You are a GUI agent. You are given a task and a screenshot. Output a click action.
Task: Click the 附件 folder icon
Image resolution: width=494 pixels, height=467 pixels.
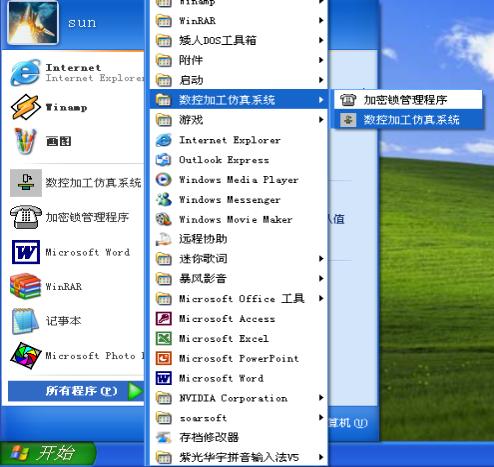point(164,60)
